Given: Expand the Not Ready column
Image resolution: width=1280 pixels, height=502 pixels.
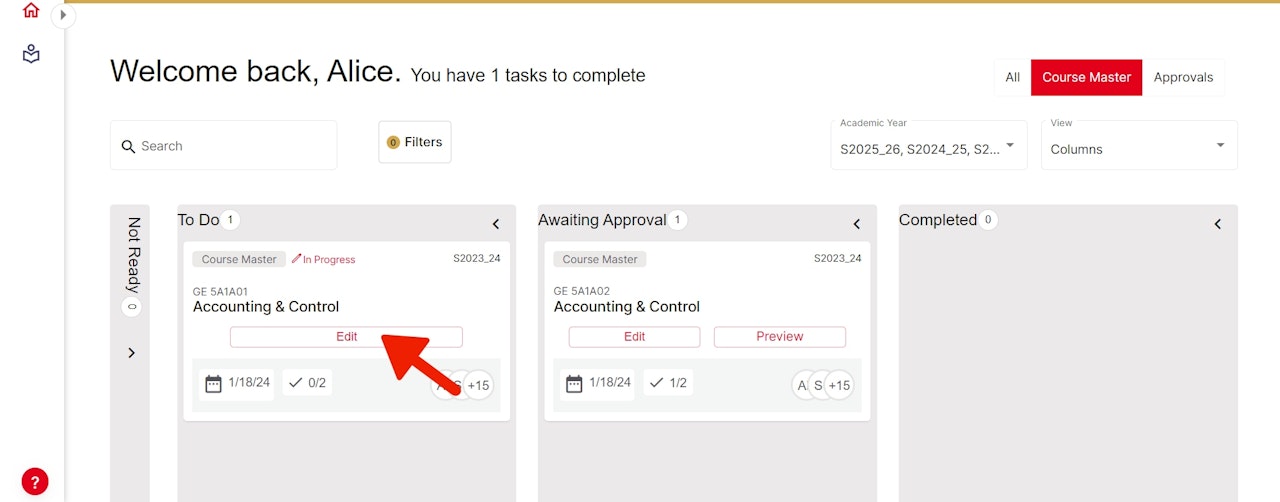Looking at the screenshot, I should (x=131, y=353).
